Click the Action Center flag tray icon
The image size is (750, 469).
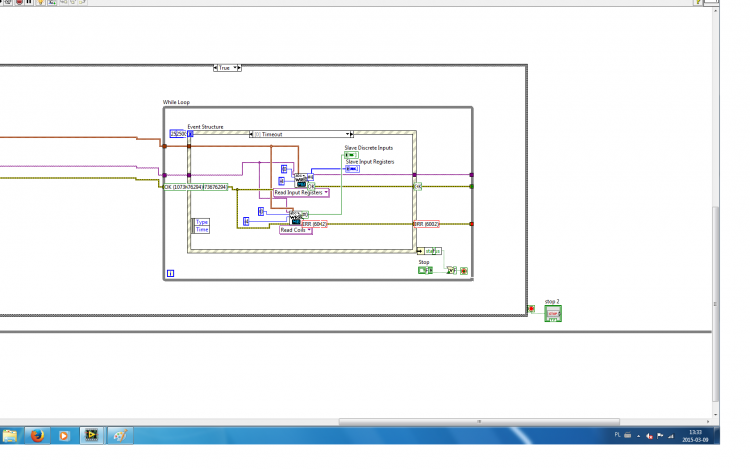pos(660,436)
